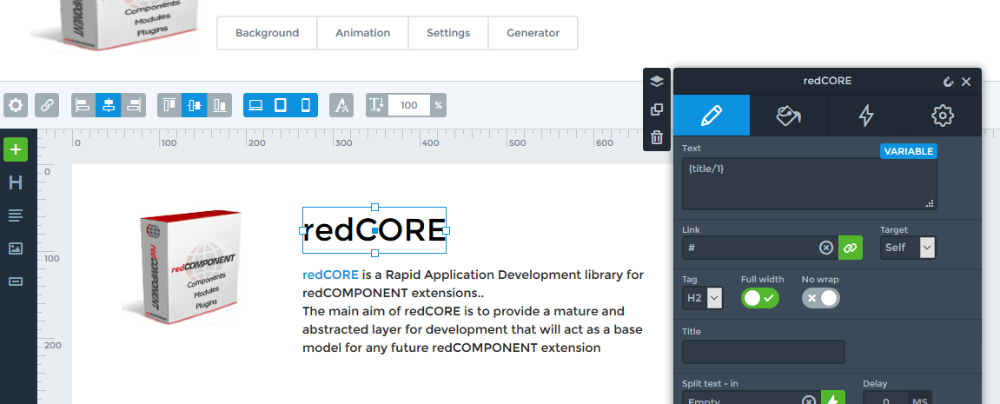Click the VARIABLE button
Viewport: 1000px width, 404px height.
[x=909, y=151]
